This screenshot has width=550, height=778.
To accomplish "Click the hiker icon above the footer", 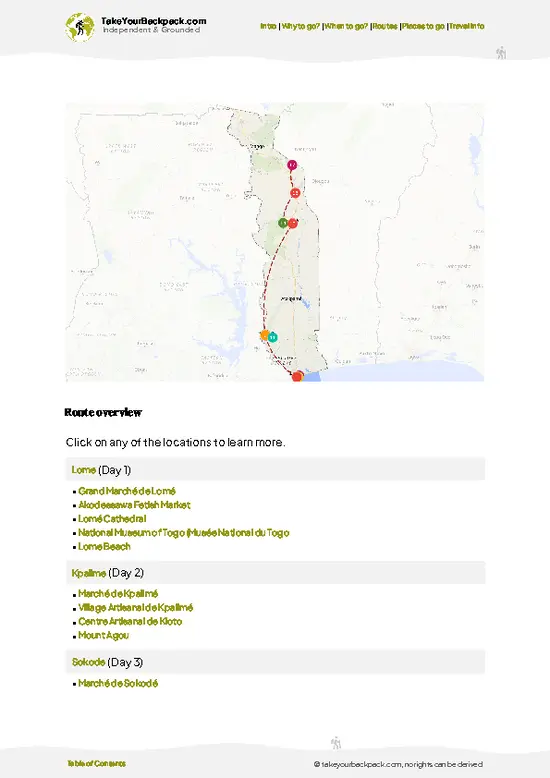I will [x=336, y=743].
